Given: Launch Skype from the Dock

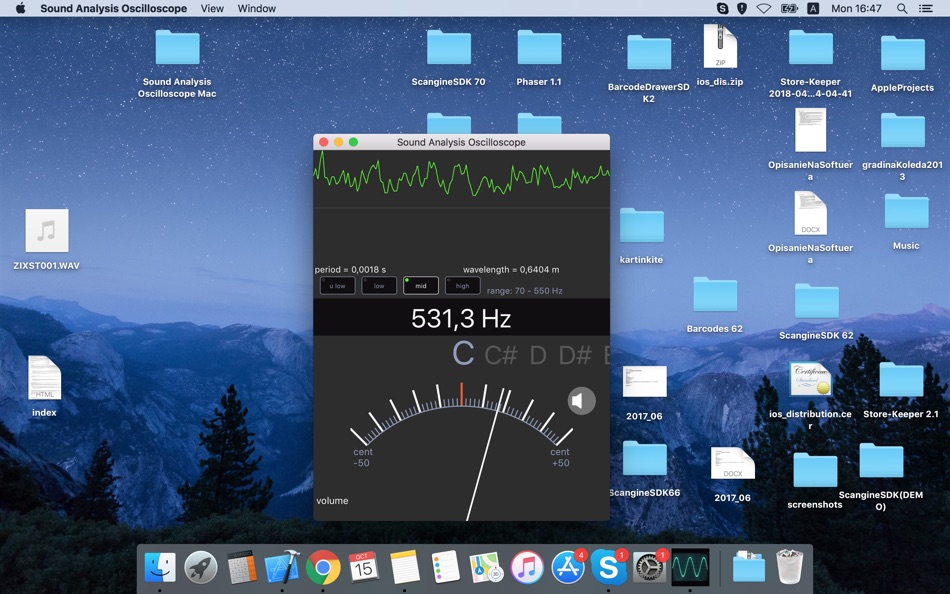Looking at the screenshot, I should click(x=608, y=567).
